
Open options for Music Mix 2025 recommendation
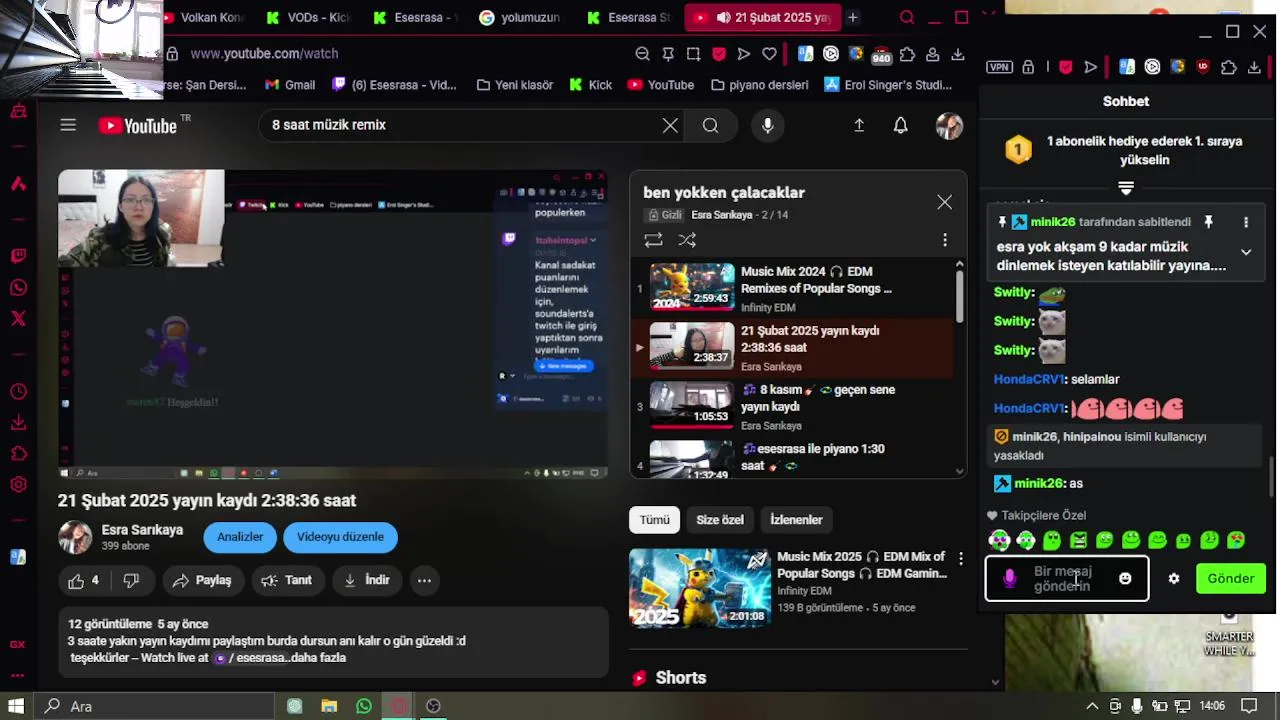(960, 558)
